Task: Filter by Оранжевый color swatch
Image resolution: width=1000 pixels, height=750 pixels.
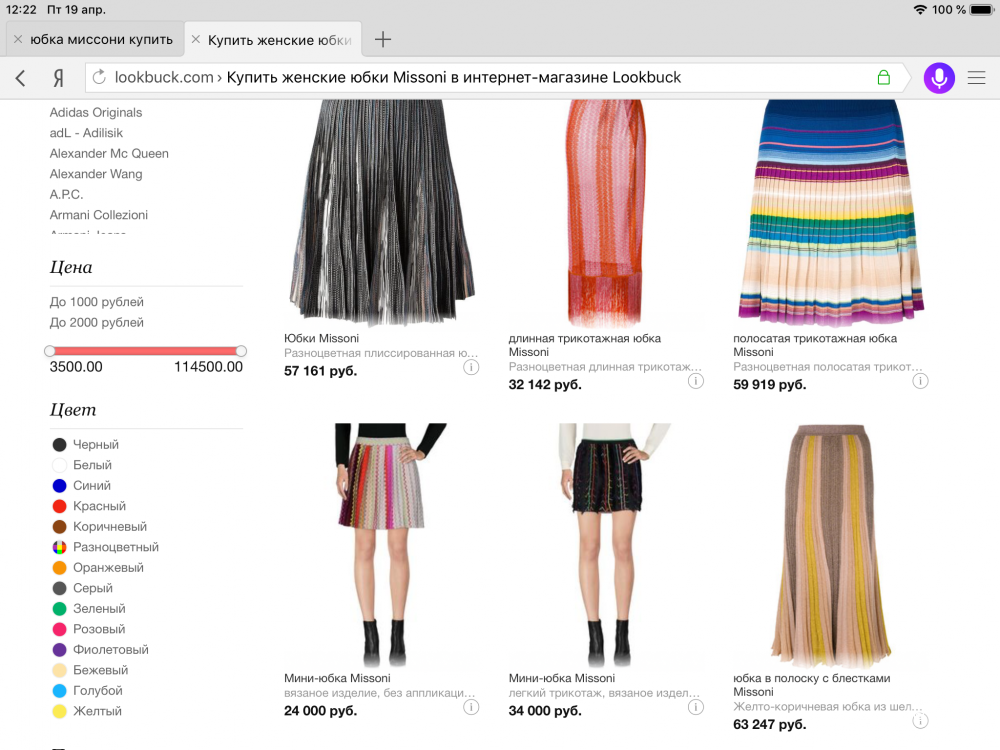Action: point(59,567)
